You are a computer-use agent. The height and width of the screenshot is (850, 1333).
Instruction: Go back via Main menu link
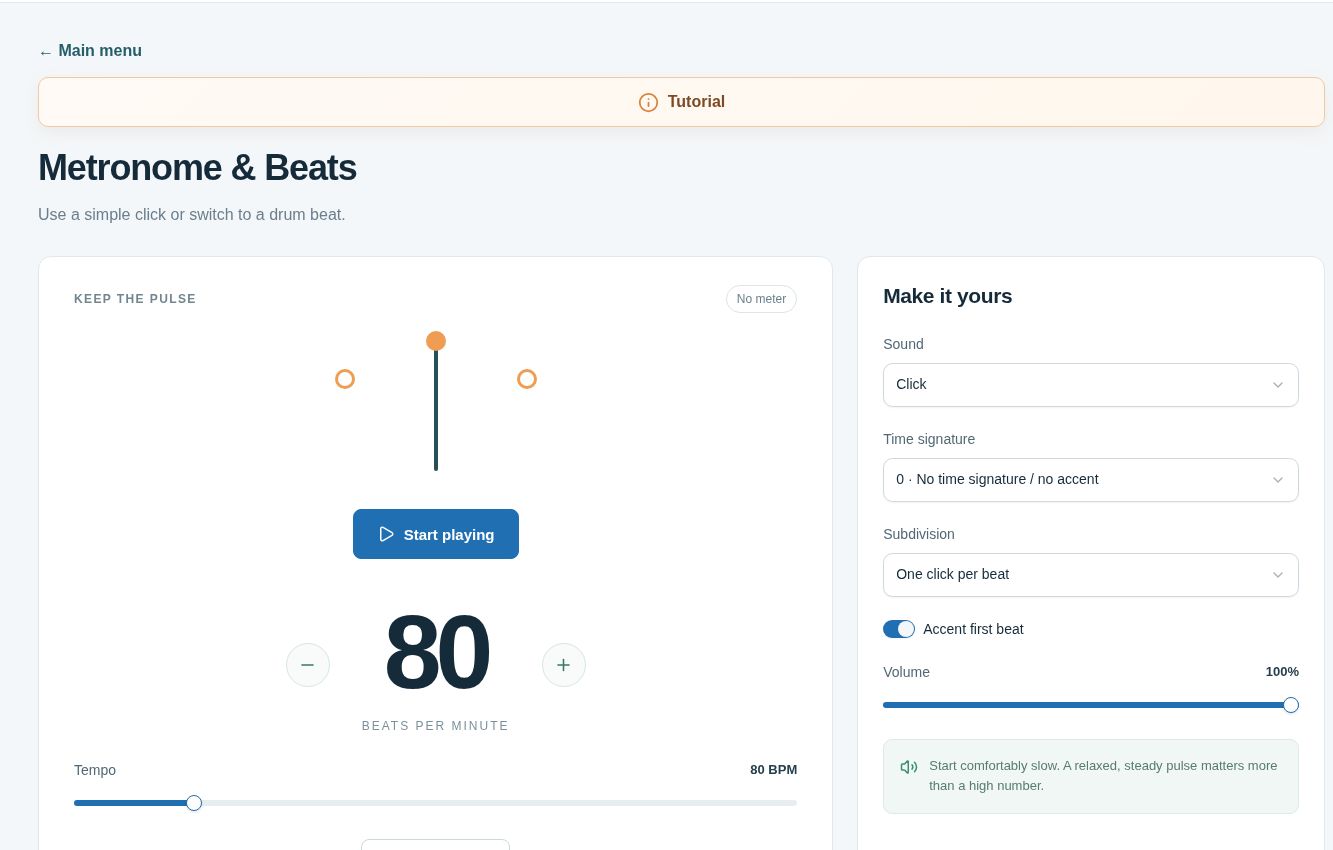(90, 51)
